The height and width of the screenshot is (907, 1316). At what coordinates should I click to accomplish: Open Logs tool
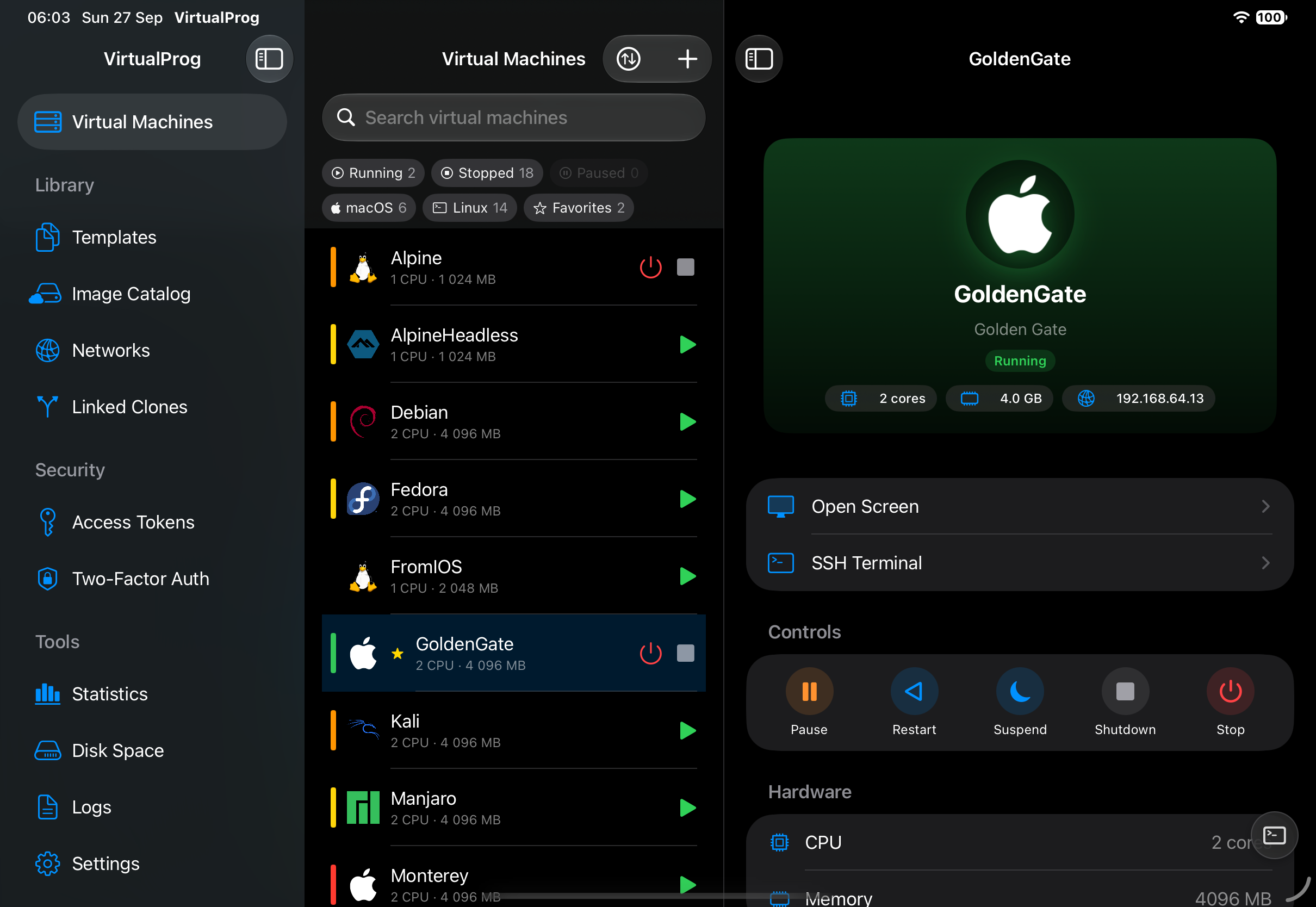click(x=152, y=807)
